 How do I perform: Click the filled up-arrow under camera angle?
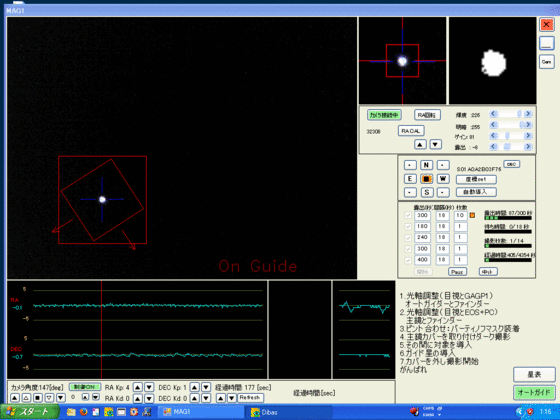point(15,398)
